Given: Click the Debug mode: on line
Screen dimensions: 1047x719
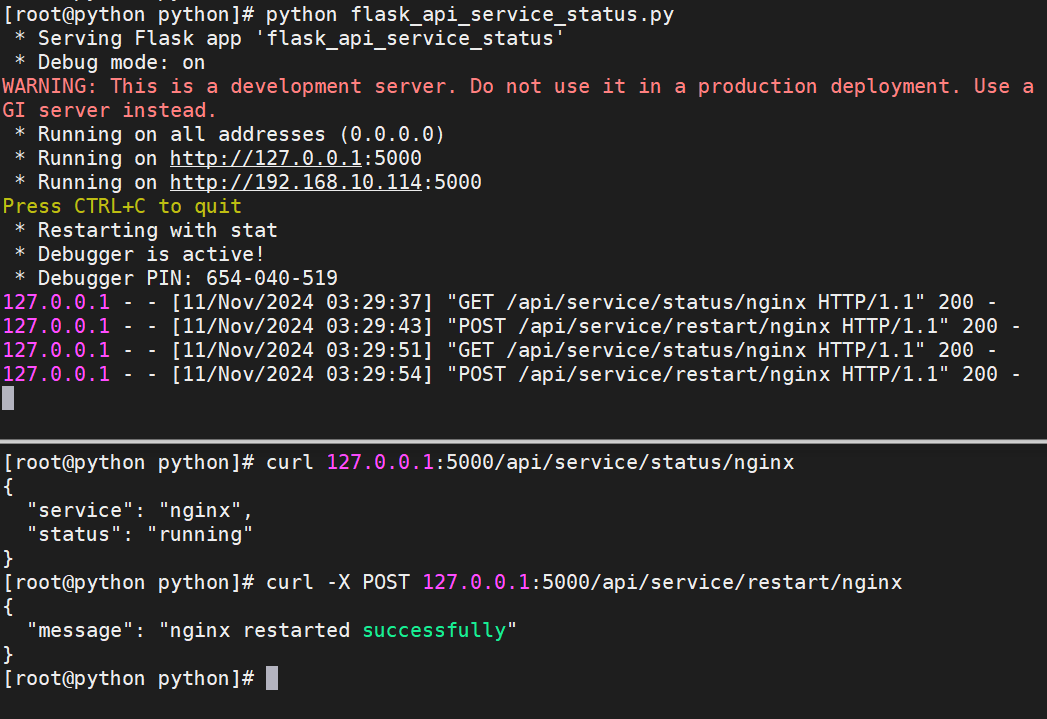Looking at the screenshot, I should coord(121,62).
